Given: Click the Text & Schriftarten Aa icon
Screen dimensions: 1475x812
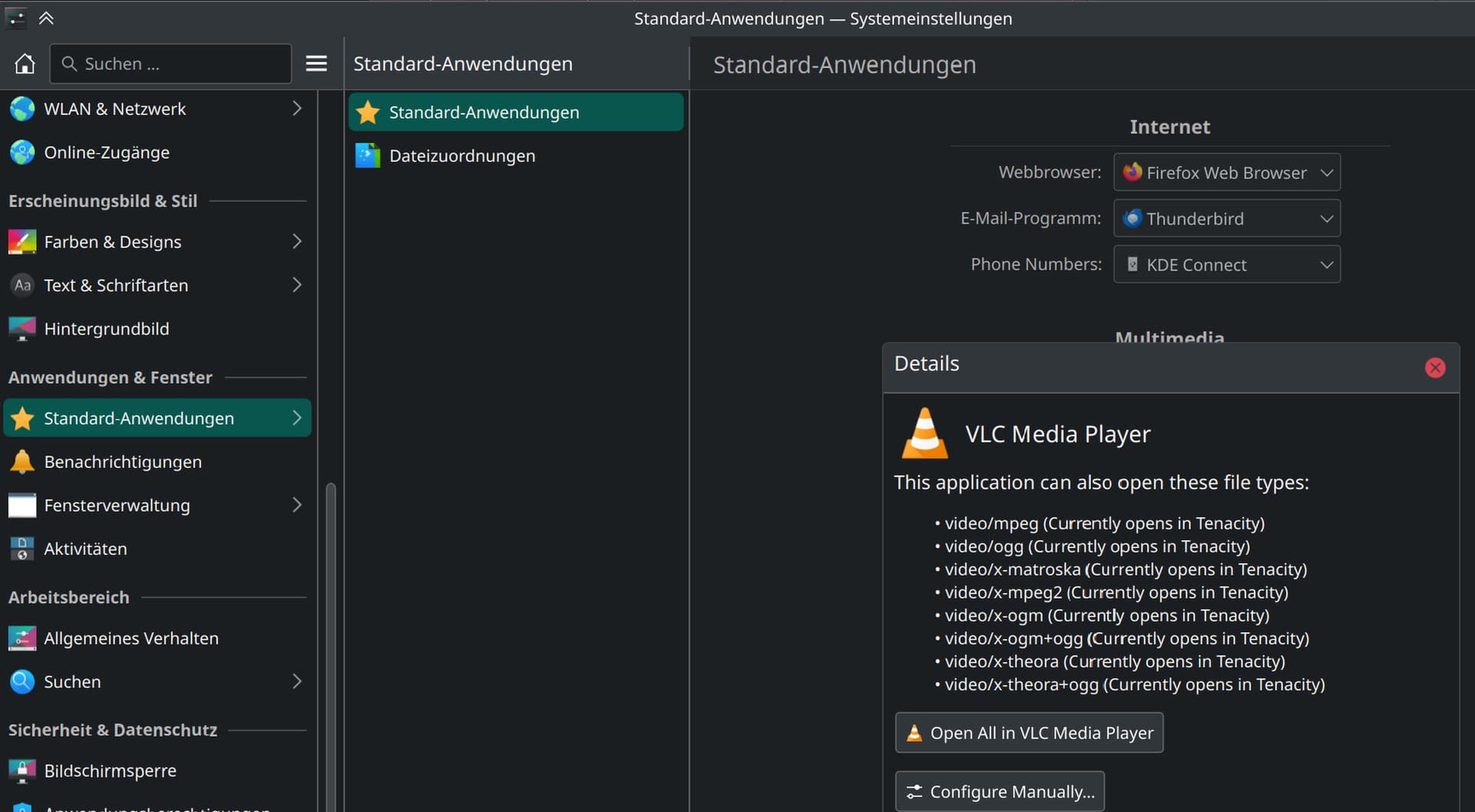Looking at the screenshot, I should 22,285.
